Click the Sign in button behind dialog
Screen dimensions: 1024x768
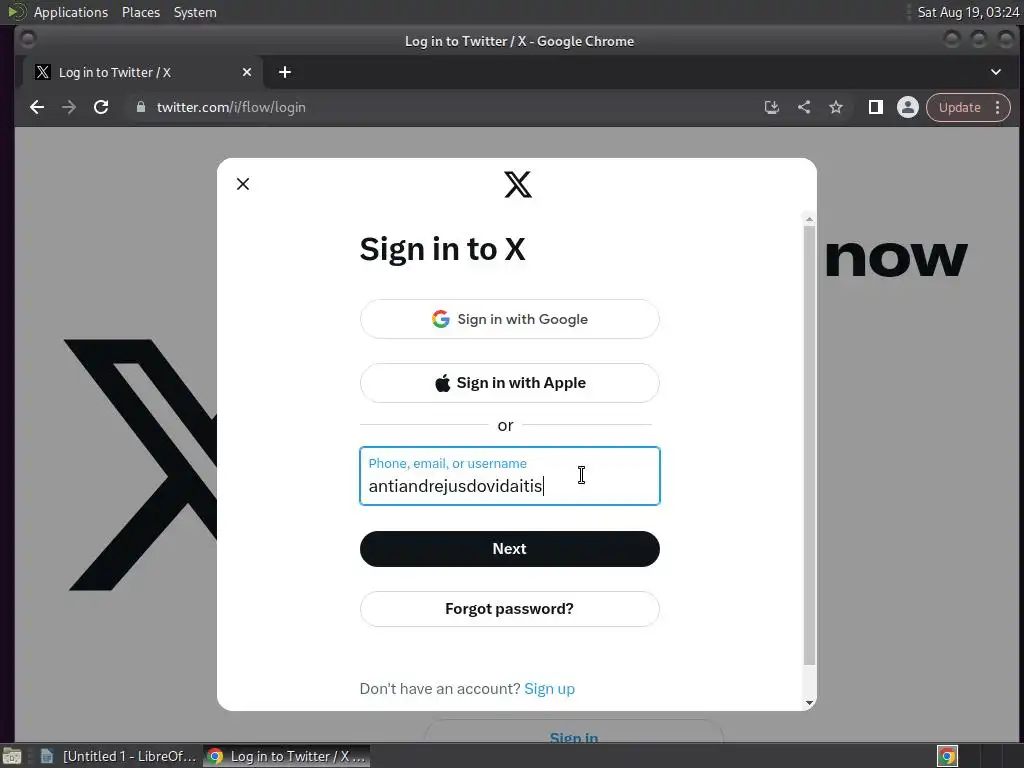[x=573, y=731]
